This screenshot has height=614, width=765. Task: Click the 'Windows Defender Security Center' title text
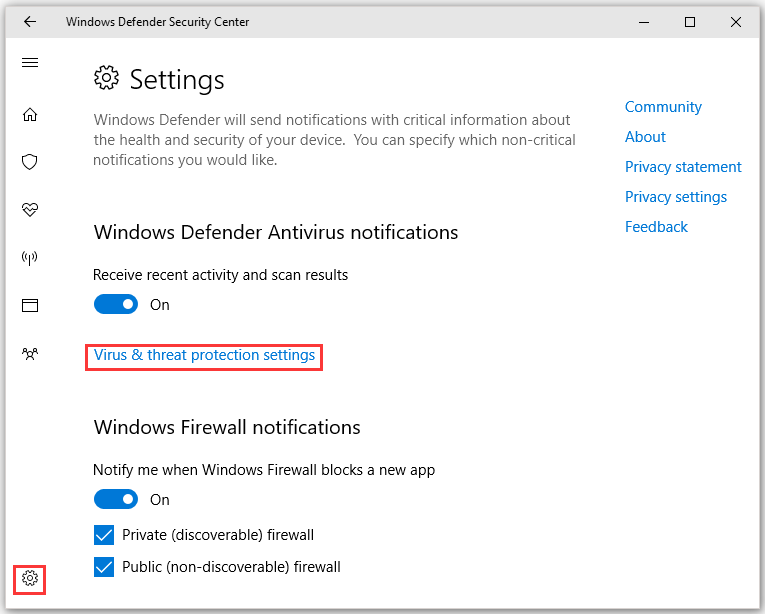(158, 22)
